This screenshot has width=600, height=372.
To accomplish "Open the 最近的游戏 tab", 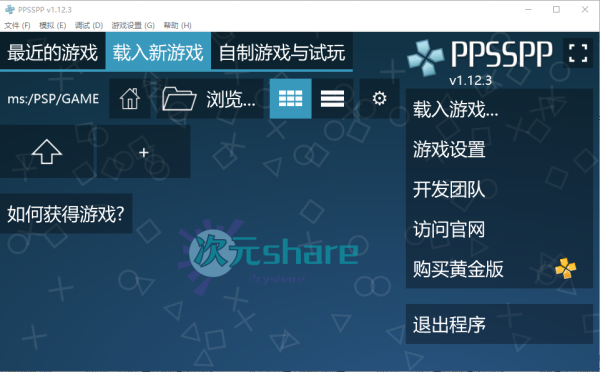I will pyautogui.click(x=52, y=52).
